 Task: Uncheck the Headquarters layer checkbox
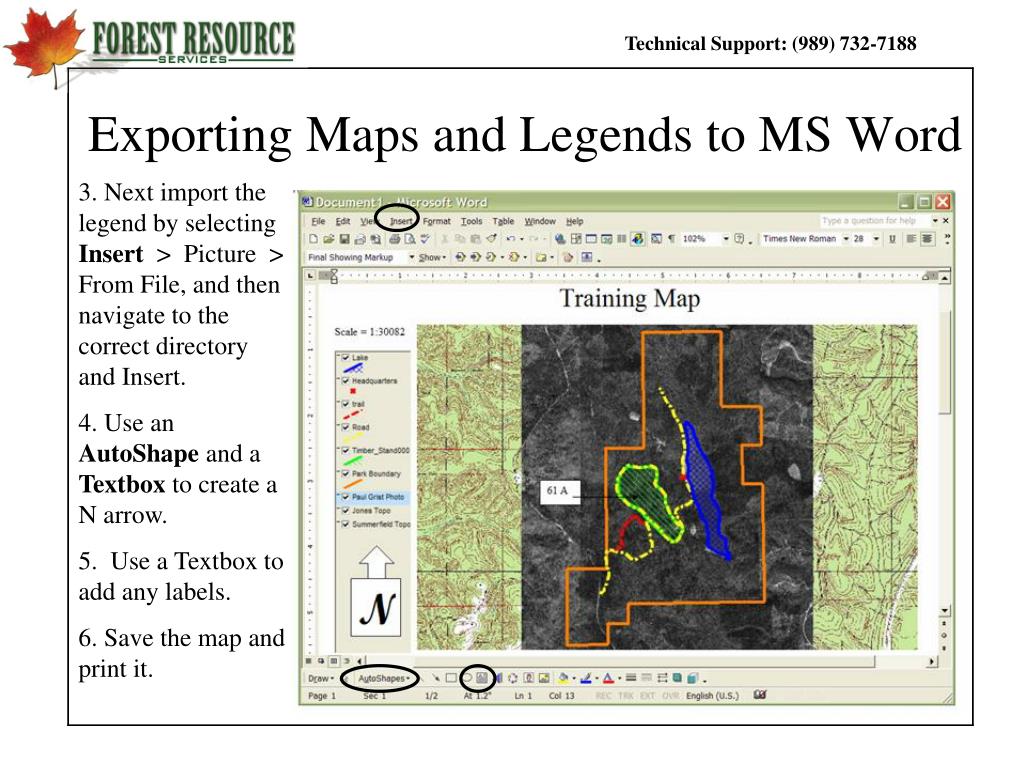(346, 380)
